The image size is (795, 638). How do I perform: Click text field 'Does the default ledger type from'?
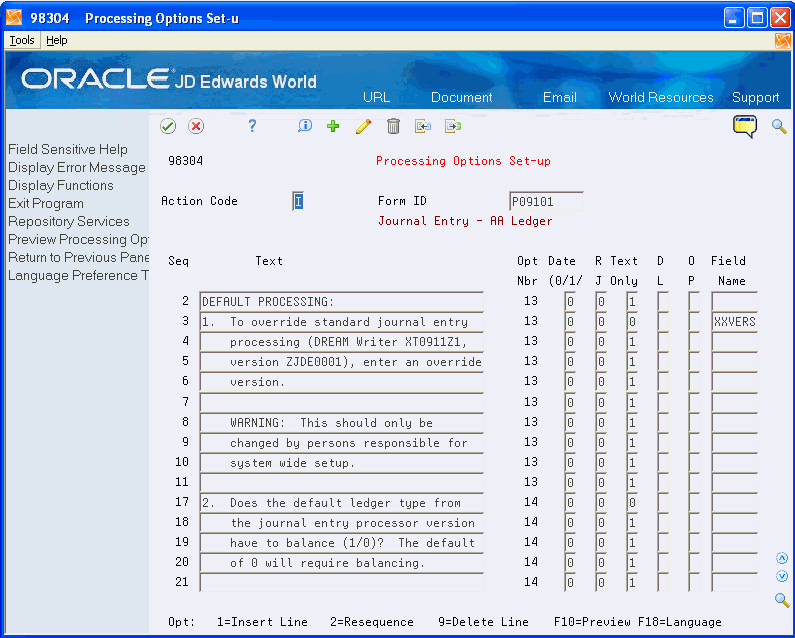[342, 503]
